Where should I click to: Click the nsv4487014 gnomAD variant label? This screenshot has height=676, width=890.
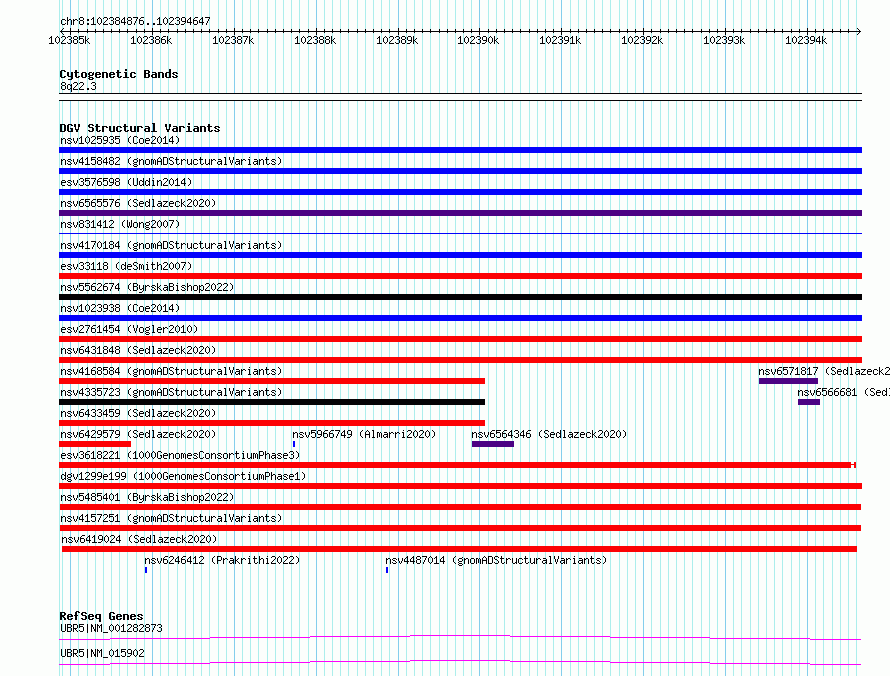point(496,560)
